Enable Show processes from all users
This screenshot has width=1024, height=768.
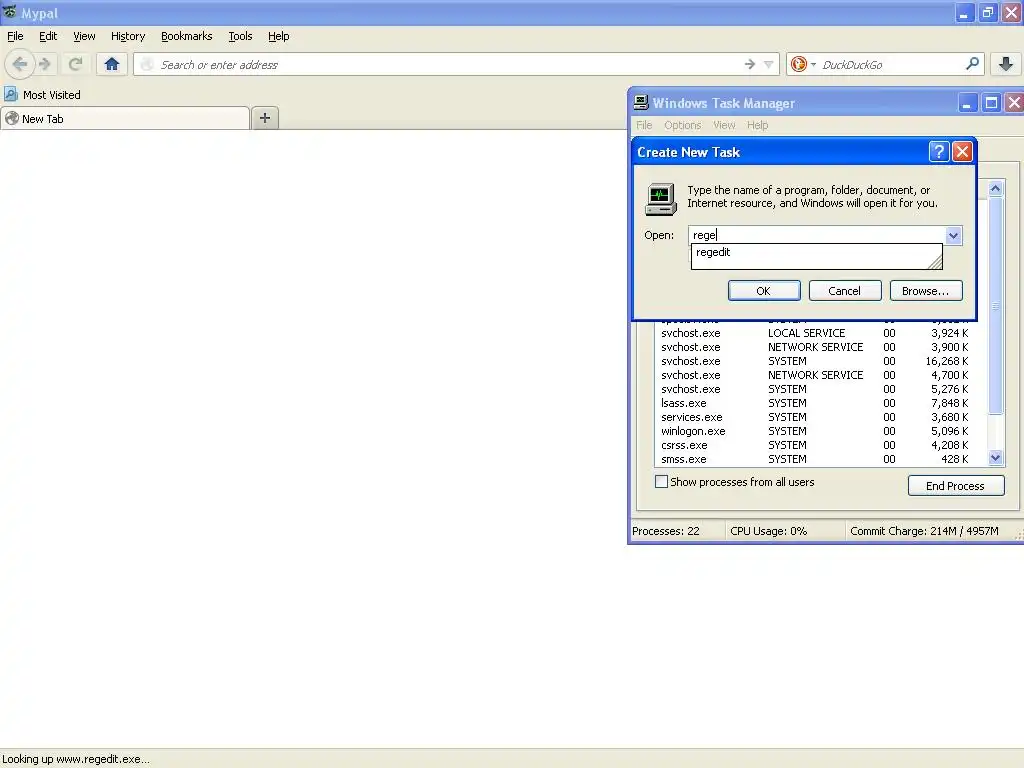(662, 481)
